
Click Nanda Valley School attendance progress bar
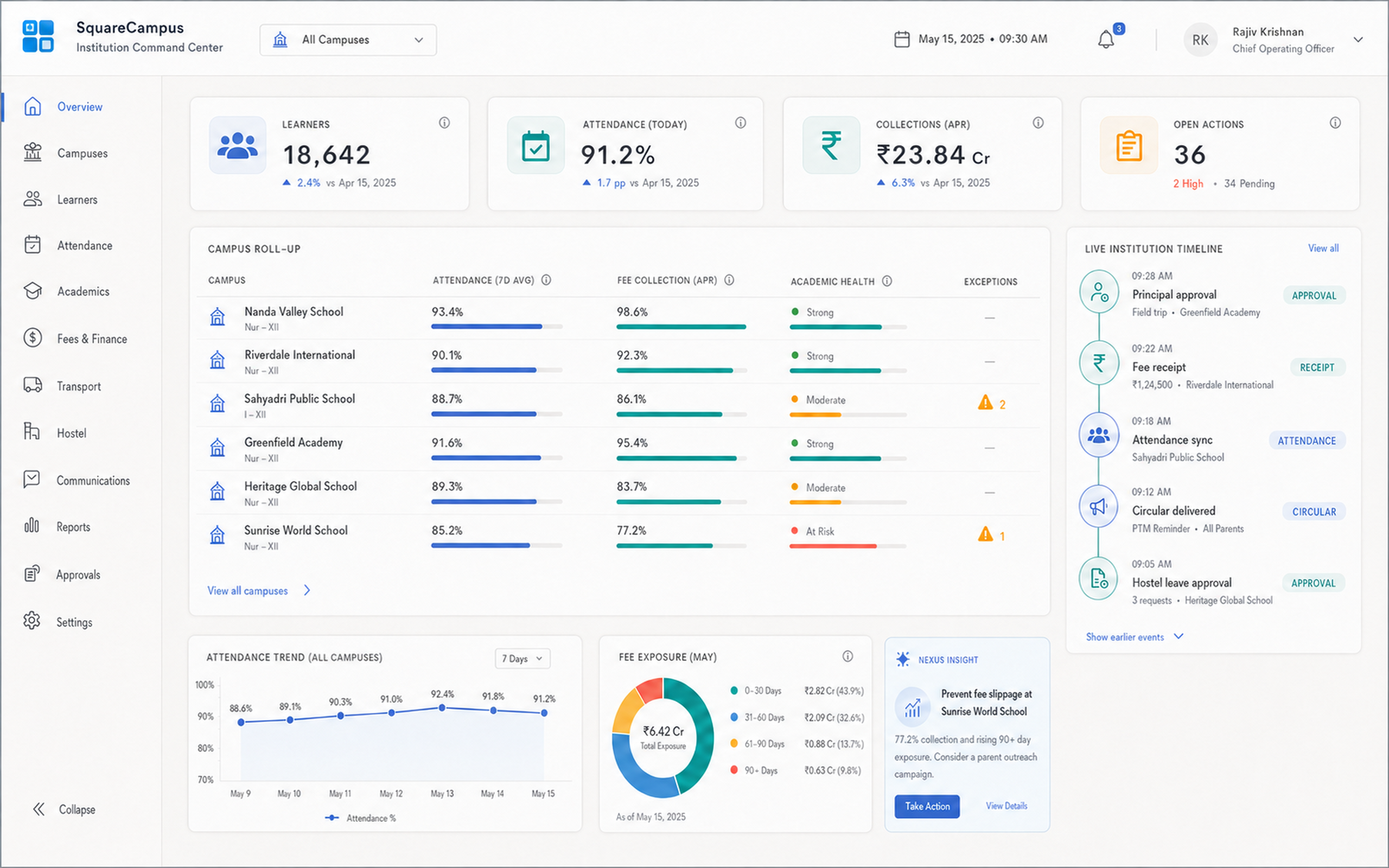coord(496,327)
